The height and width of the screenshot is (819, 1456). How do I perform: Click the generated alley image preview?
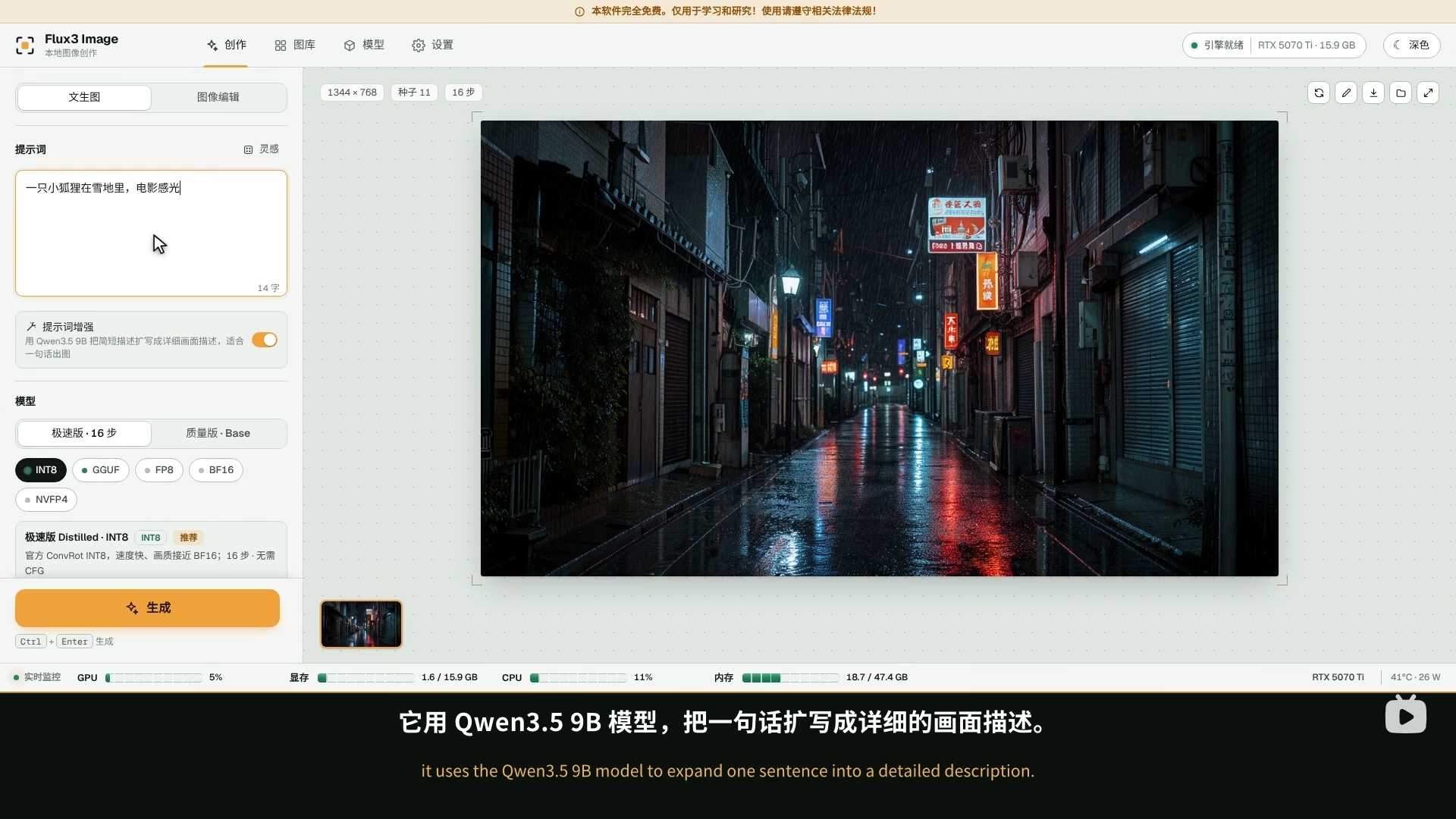click(x=880, y=348)
